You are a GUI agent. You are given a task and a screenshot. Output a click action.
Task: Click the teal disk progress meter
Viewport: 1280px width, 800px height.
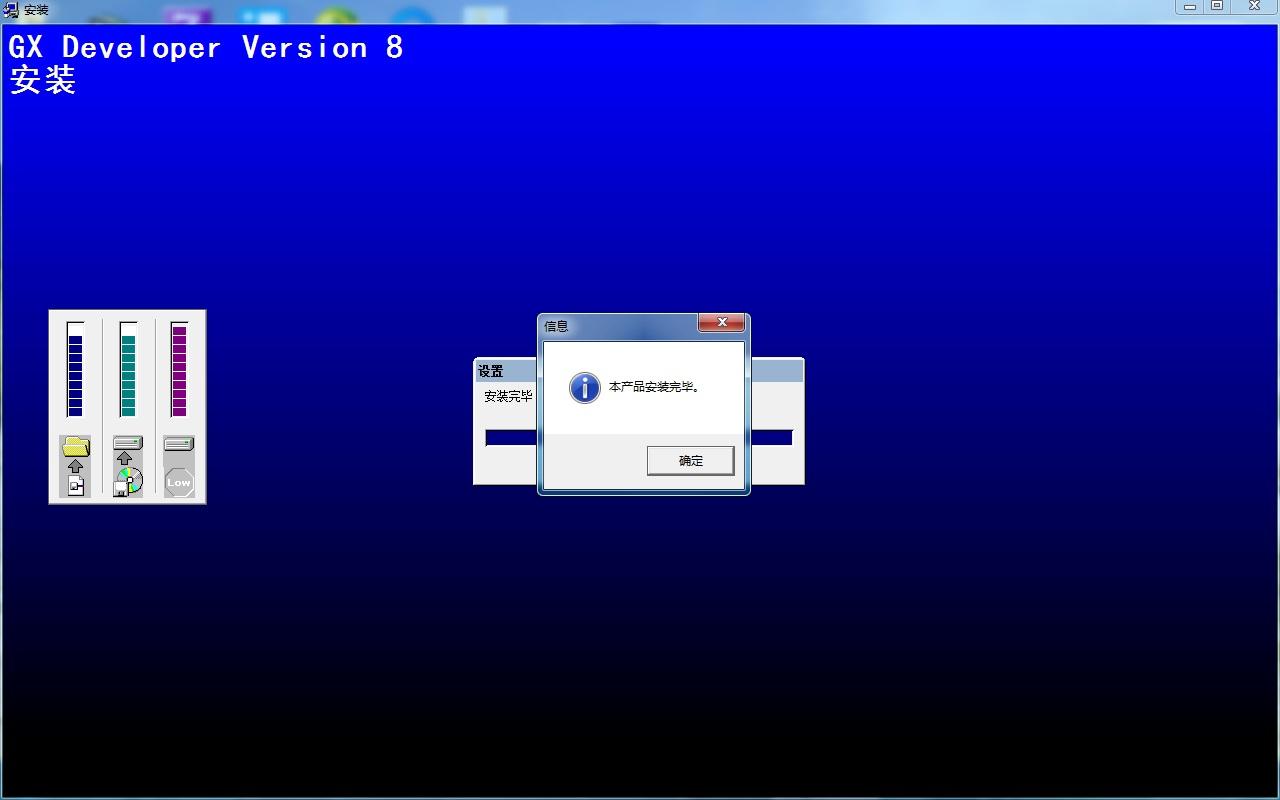(128, 369)
